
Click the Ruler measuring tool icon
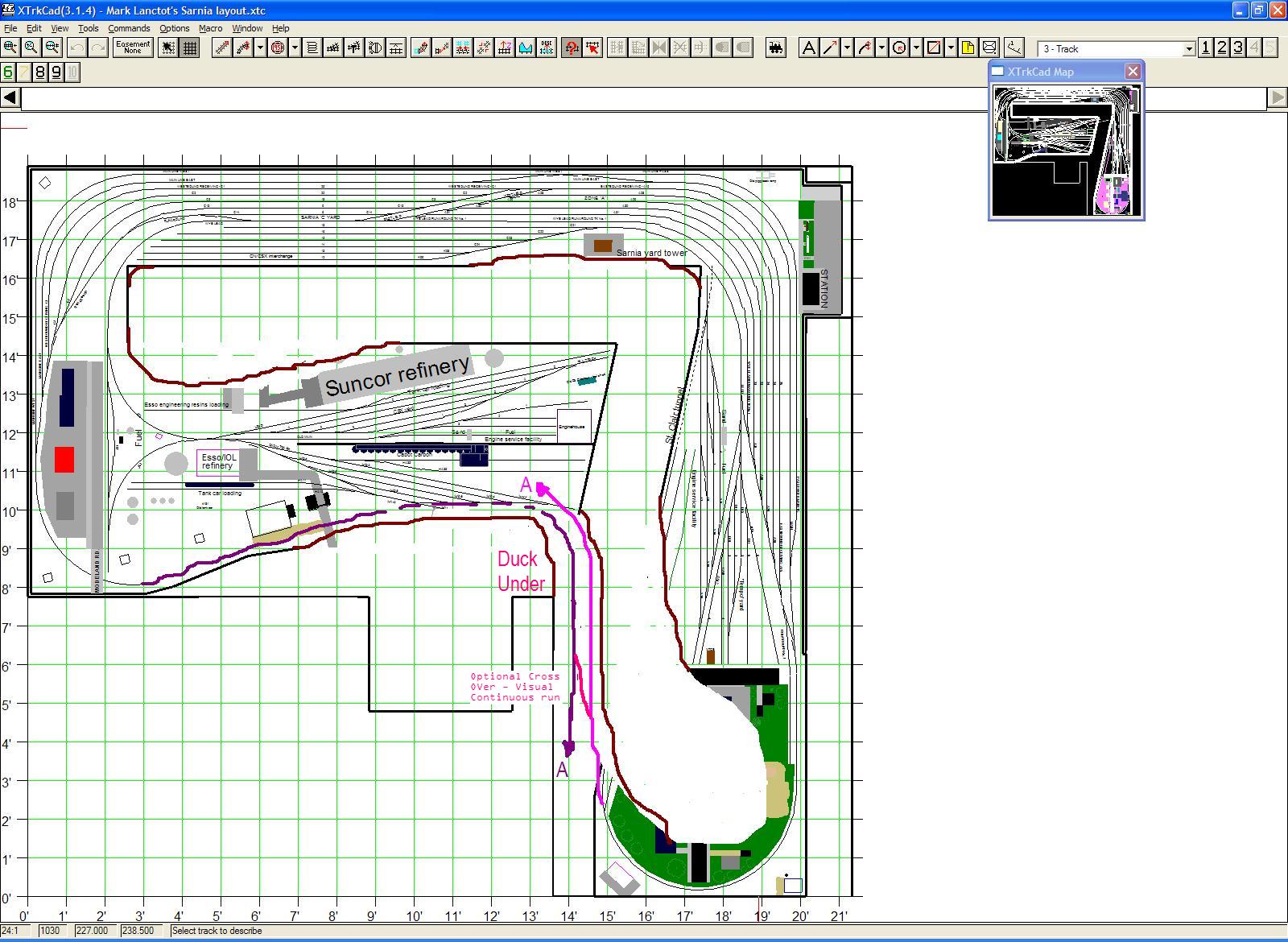pyautogui.click(x=1013, y=48)
